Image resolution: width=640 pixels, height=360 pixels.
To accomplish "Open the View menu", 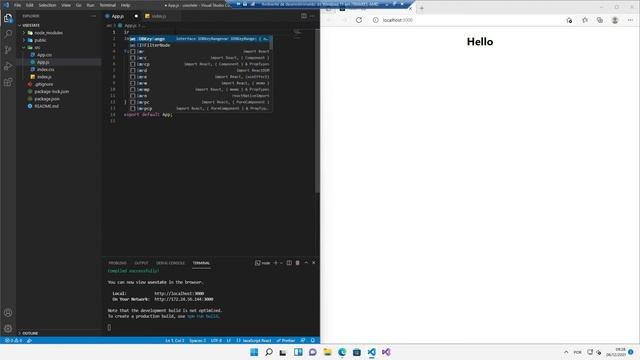I will pyautogui.click(x=66, y=5).
